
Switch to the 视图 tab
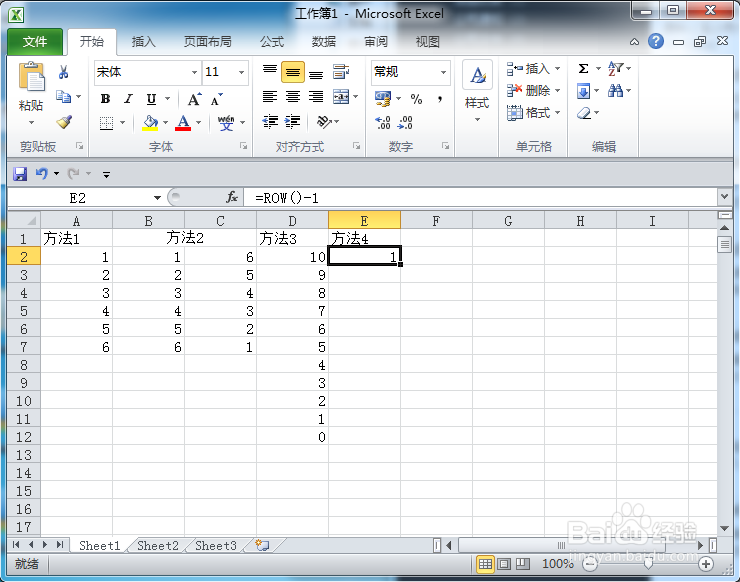(428, 42)
